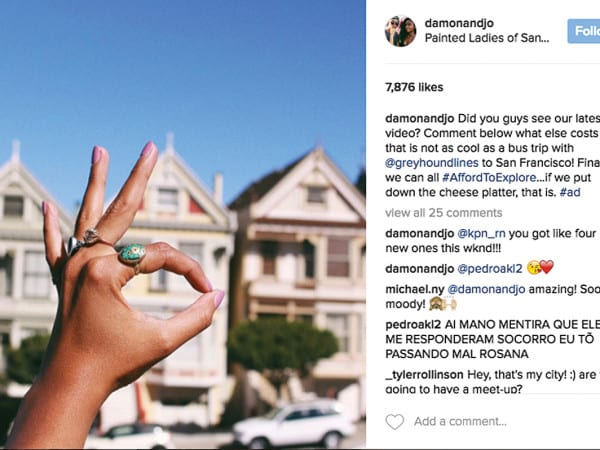Open damonandjo username in post header
The height and width of the screenshot is (450, 600).
pos(459,23)
